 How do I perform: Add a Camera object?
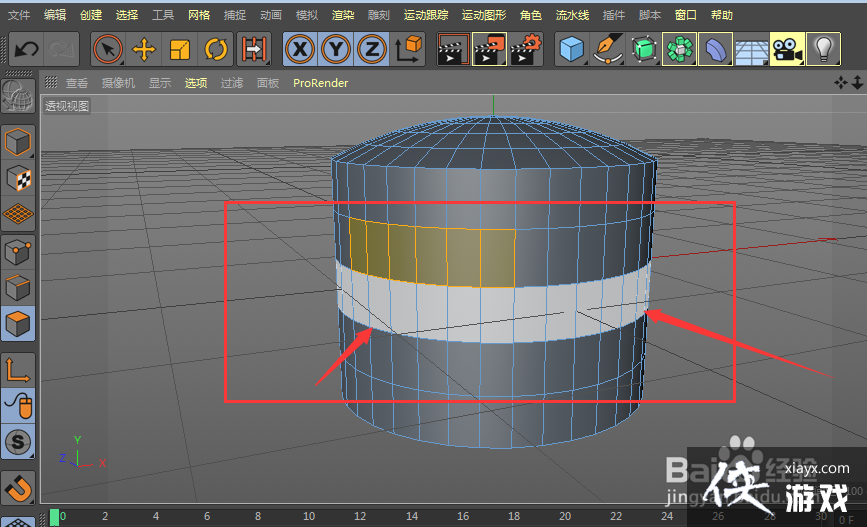(x=787, y=48)
